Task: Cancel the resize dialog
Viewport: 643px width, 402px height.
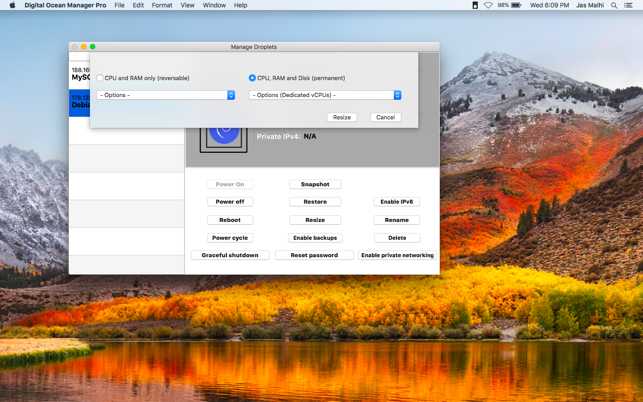Action: (x=385, y=117)
